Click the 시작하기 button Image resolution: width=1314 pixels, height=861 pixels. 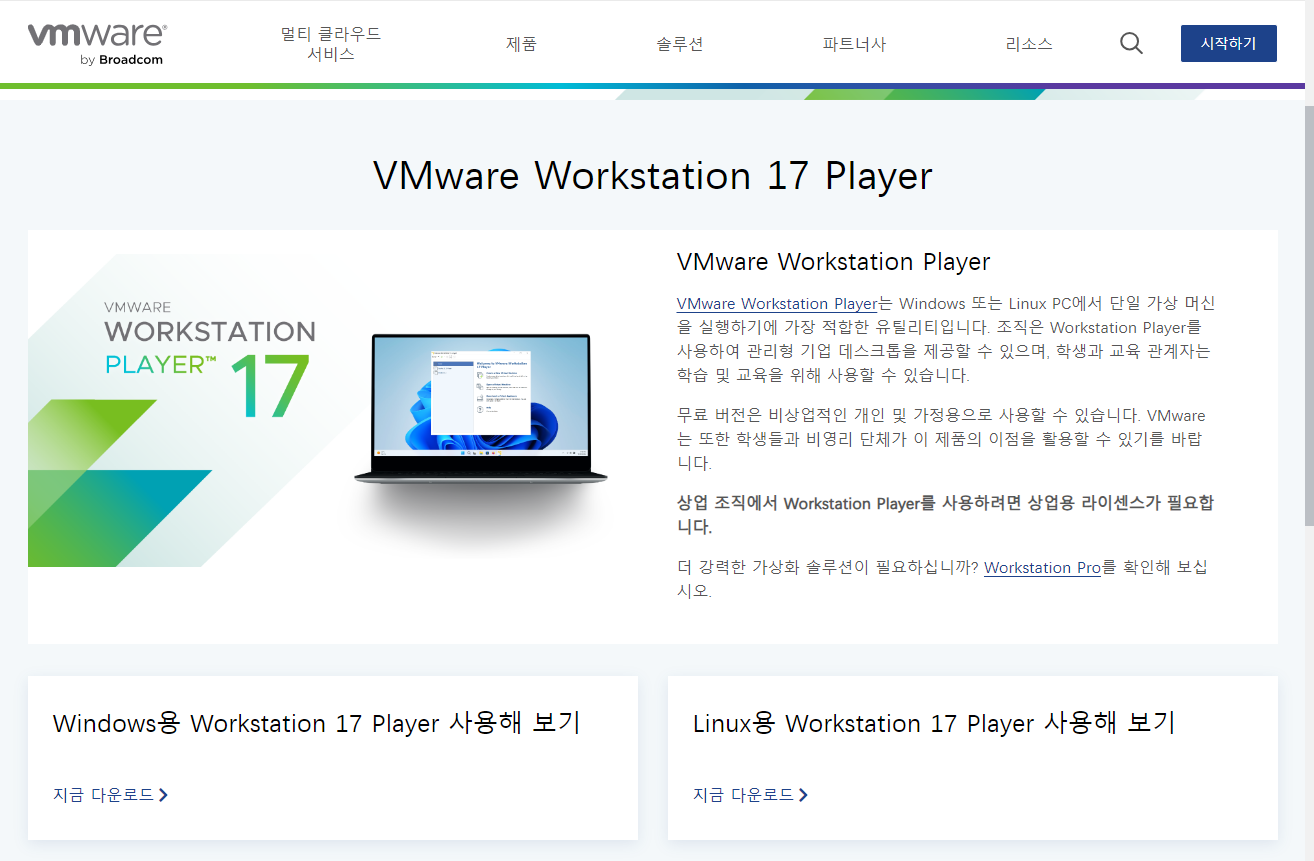click(x=1228, y=43)
